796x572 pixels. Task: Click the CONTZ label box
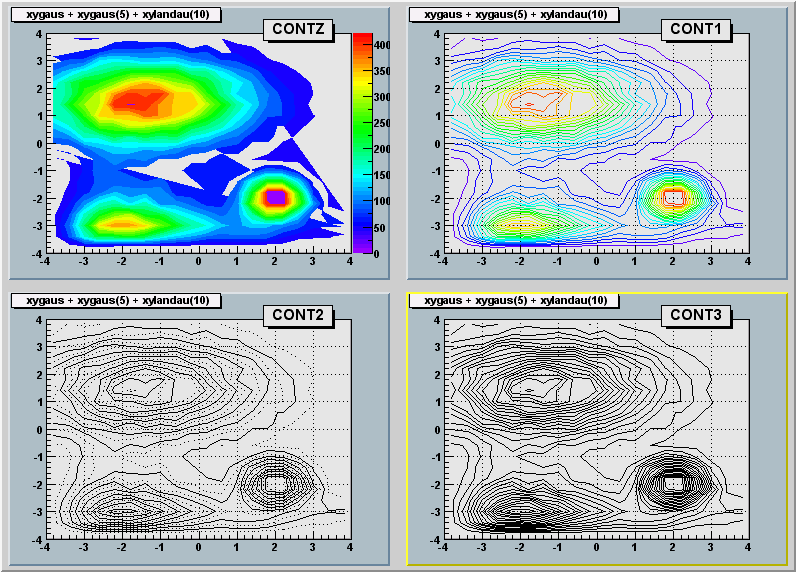(x=298, y=29)
